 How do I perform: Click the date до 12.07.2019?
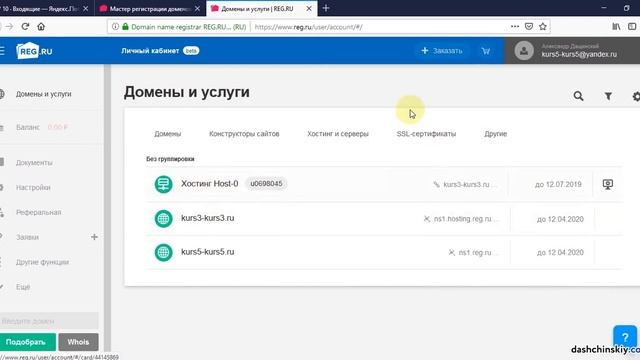coord(558,184)
